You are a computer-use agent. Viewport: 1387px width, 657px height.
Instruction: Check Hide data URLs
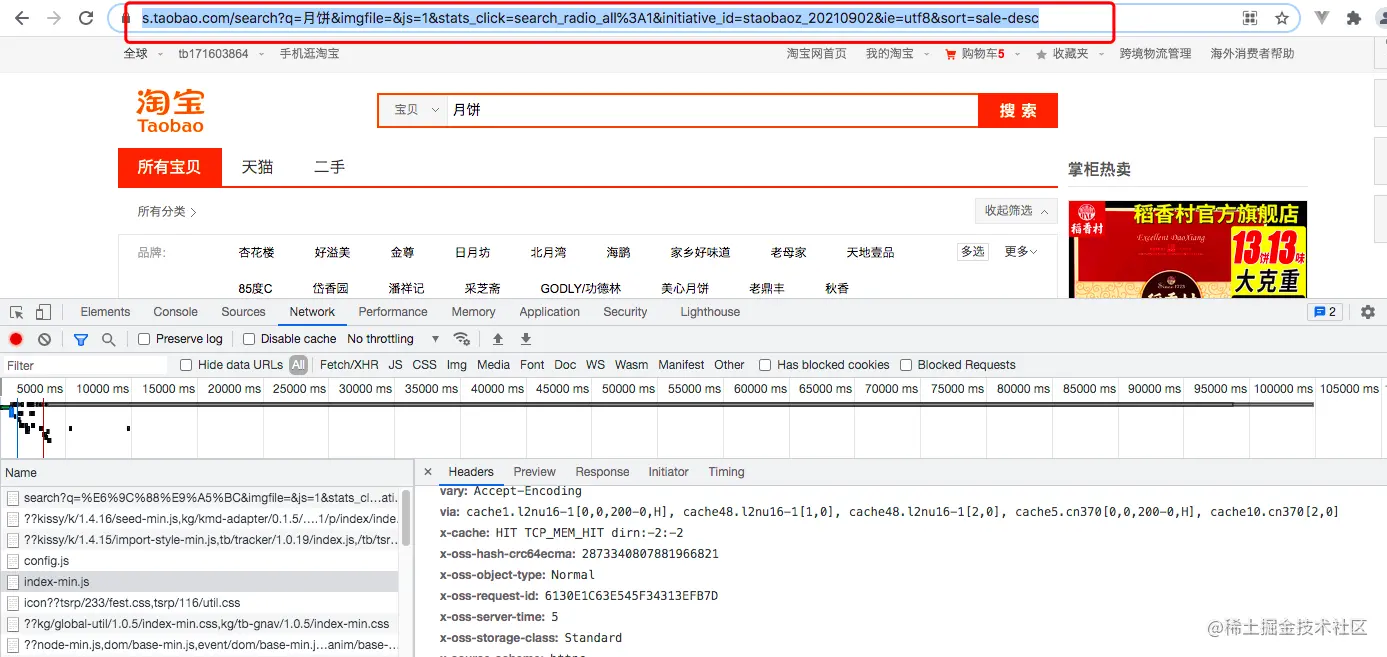point(186,365)
